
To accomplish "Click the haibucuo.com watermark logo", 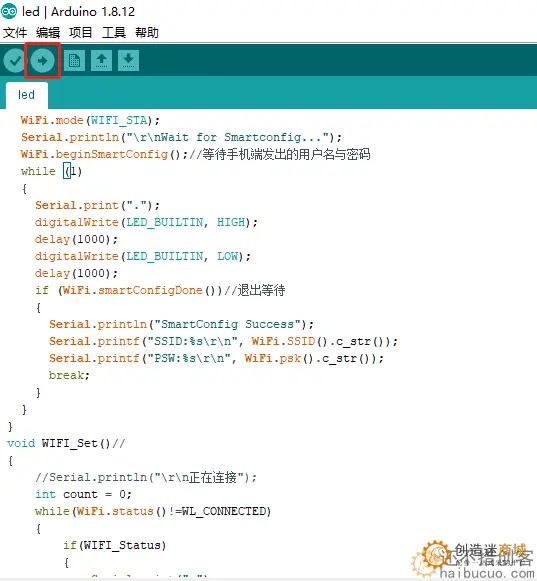I will 474,560.
